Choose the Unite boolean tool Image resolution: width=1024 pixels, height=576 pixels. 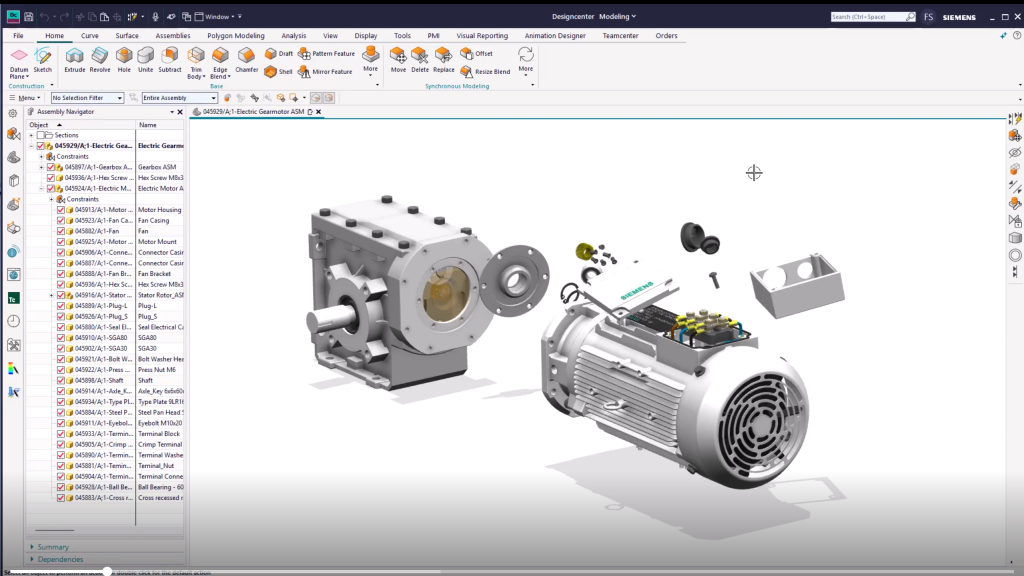(x=145, y=59)
